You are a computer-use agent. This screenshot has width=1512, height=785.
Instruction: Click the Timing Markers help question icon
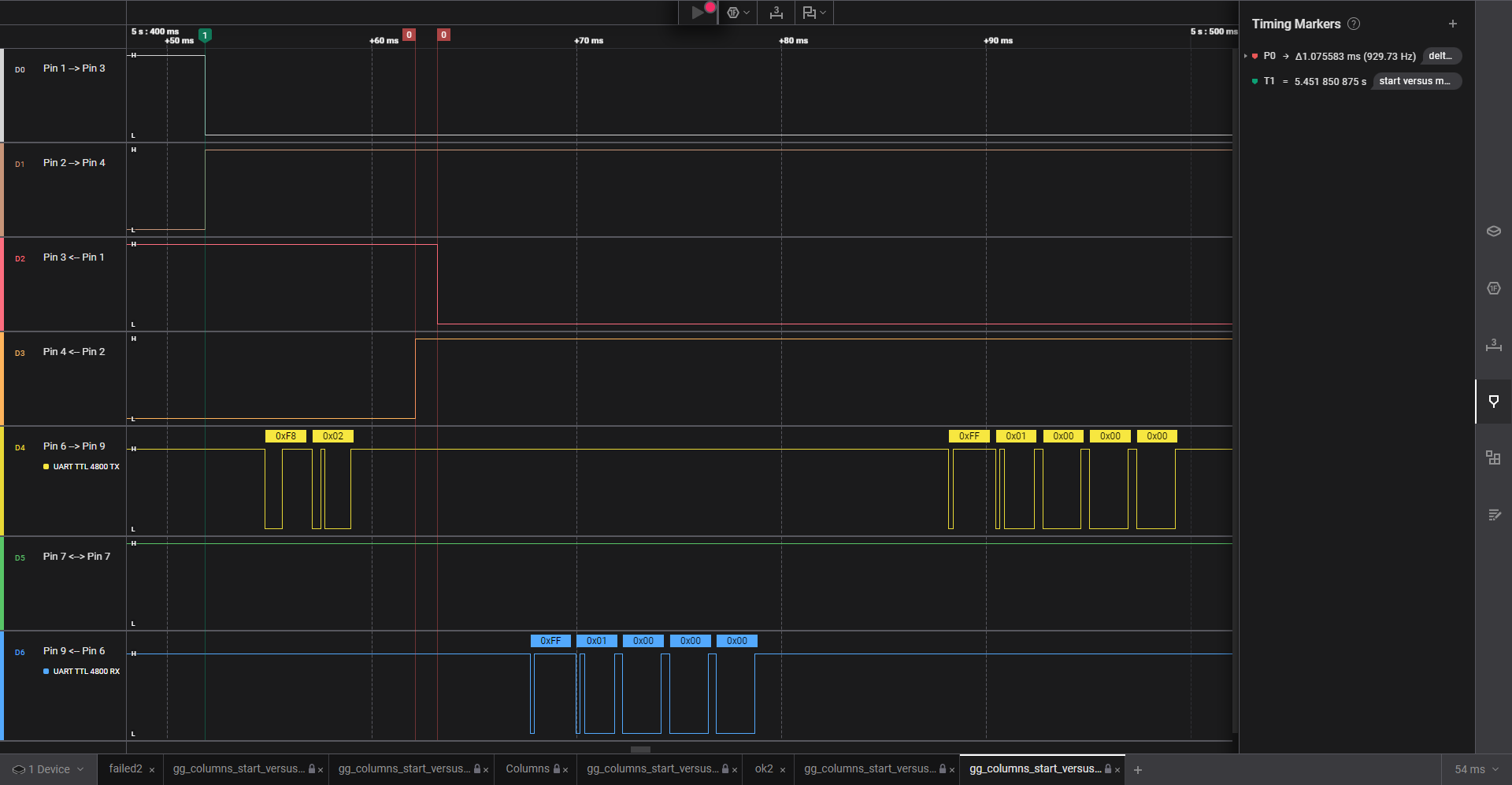coord(1354,24)
